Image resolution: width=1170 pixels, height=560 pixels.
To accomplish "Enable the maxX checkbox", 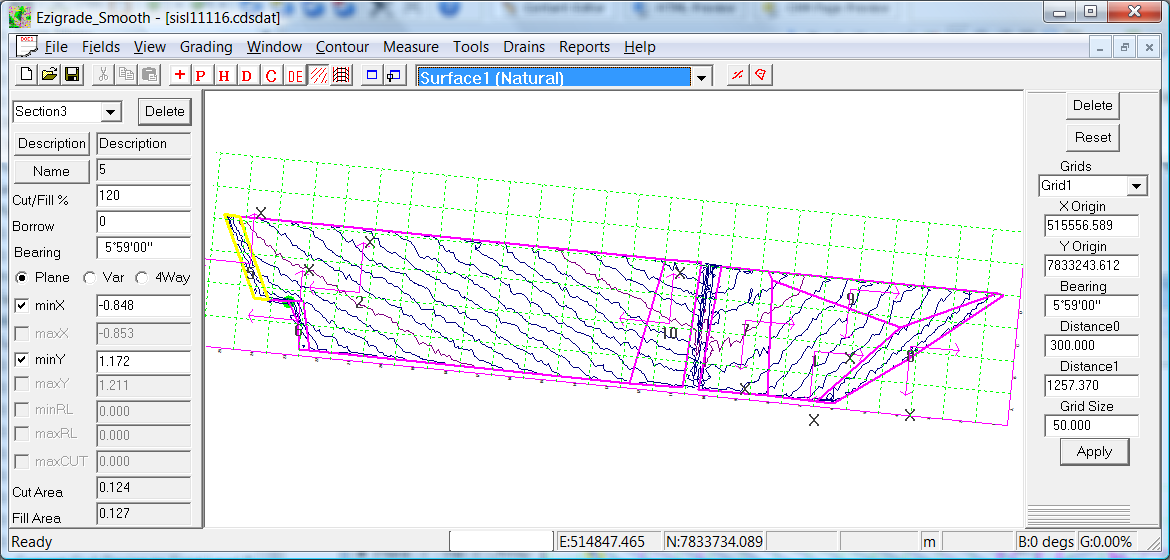I will coord(22,333).
